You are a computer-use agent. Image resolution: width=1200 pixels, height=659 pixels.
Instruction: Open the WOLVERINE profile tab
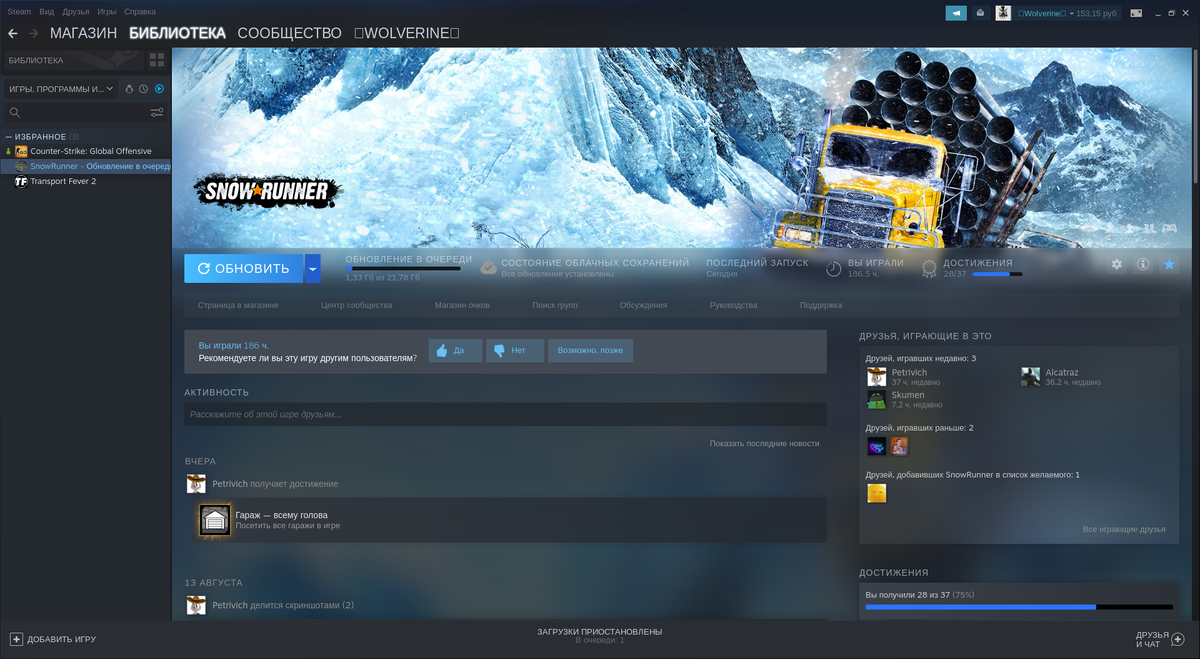(407, 33)
